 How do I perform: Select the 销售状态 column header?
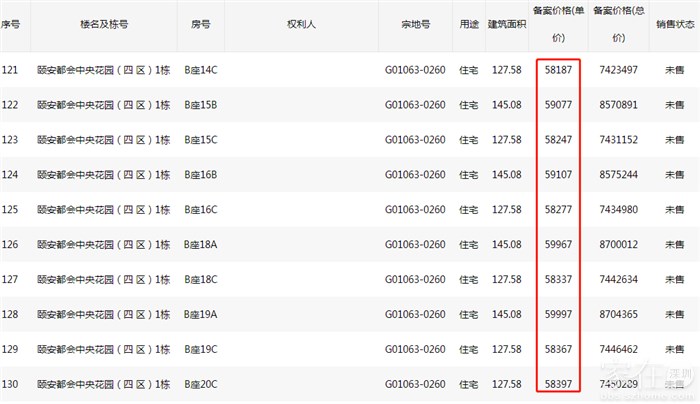pos(672,22)
